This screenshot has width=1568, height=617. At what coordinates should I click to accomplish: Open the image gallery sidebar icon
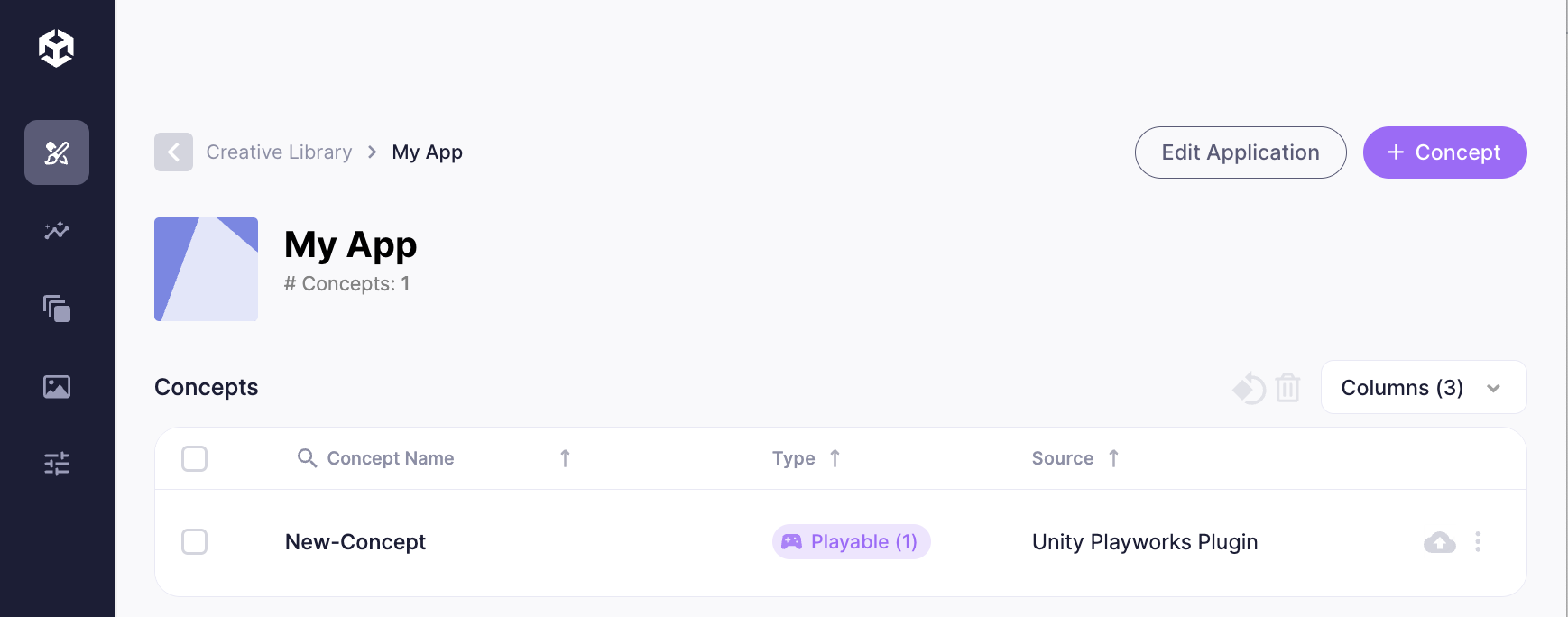tap(57, 387)
